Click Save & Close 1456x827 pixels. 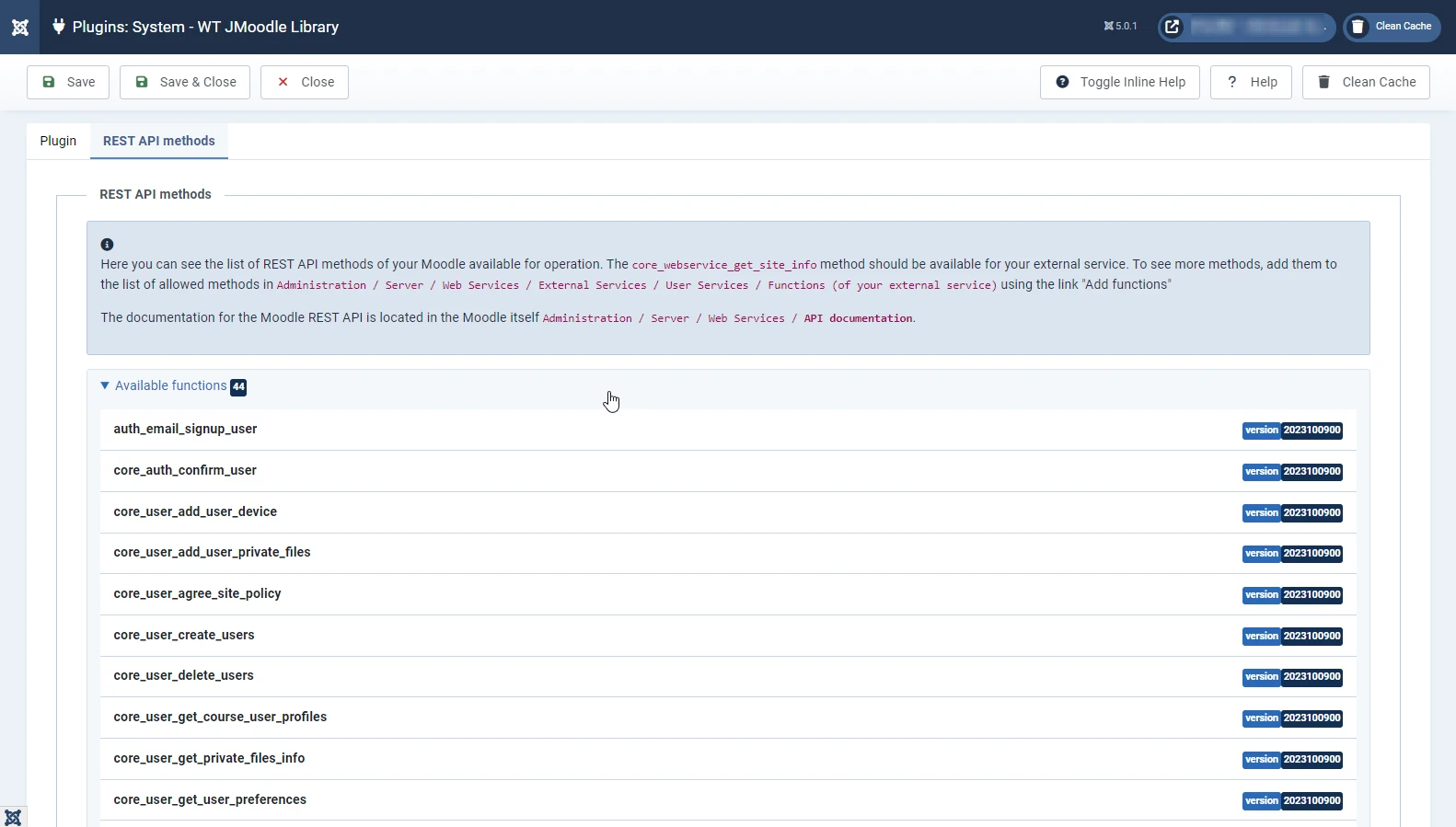click(185, 82)
